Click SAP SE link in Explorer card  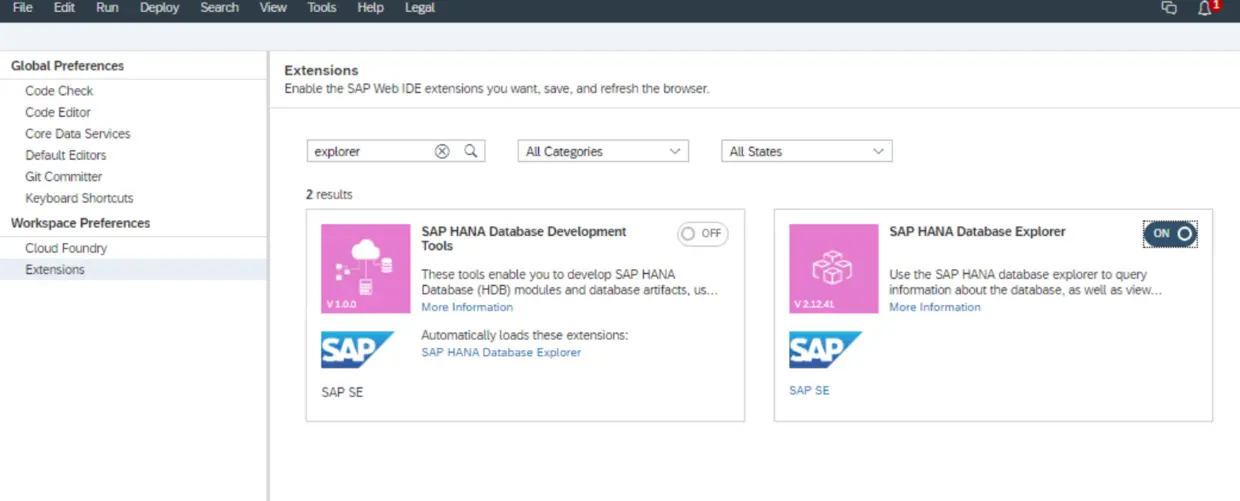(809, 390)
